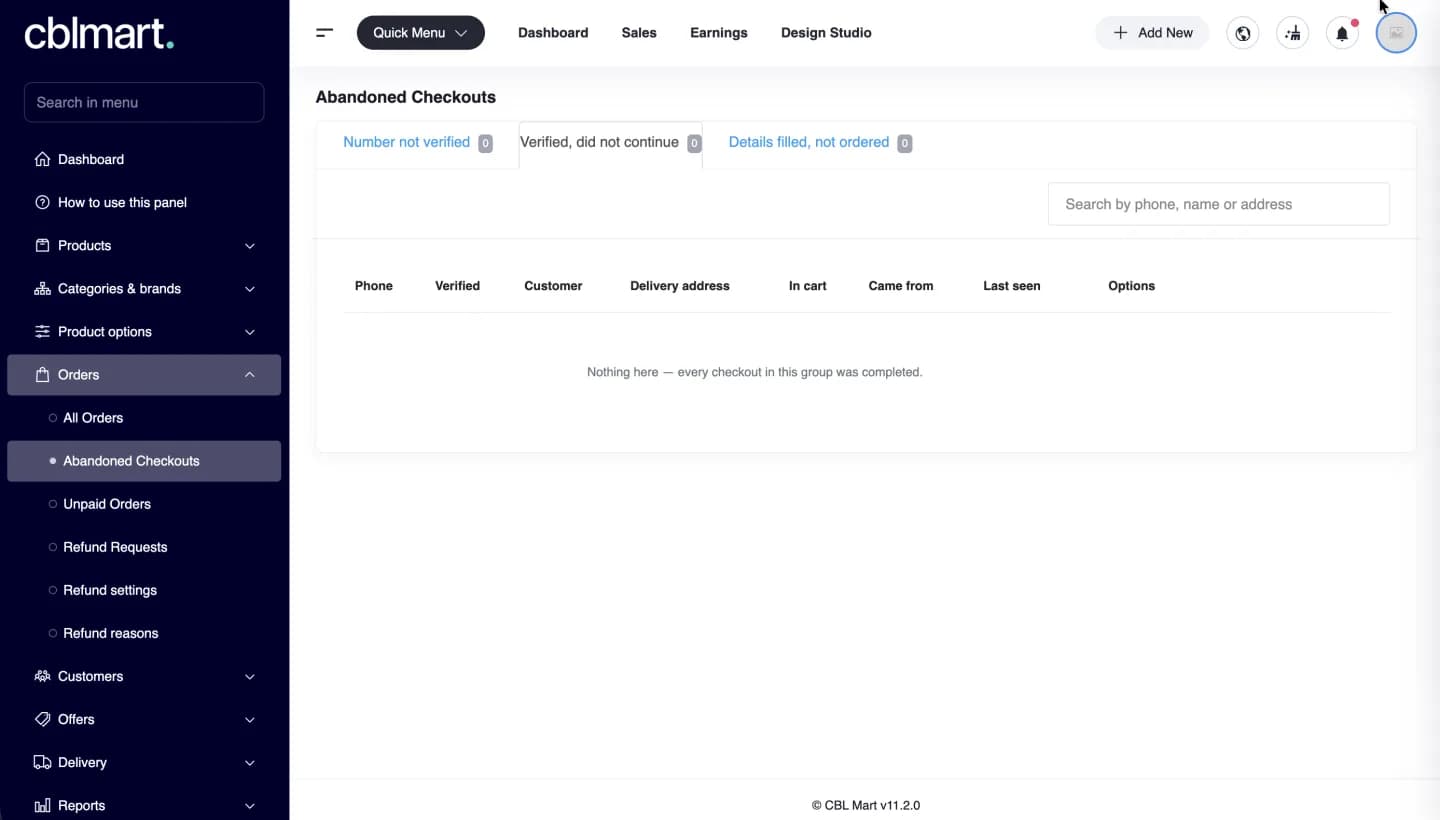1440x820 pixels.
Task: Click the Add New button
Action: [x=1152, y=33]
